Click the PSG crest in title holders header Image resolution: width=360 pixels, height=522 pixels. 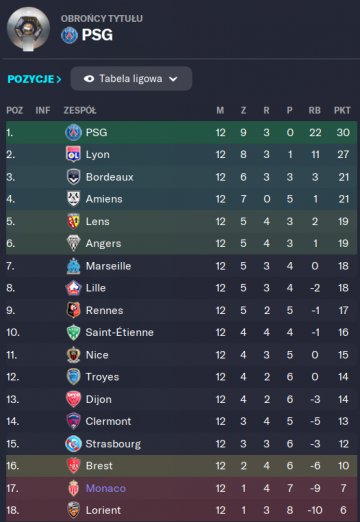(x=69, y=35)
